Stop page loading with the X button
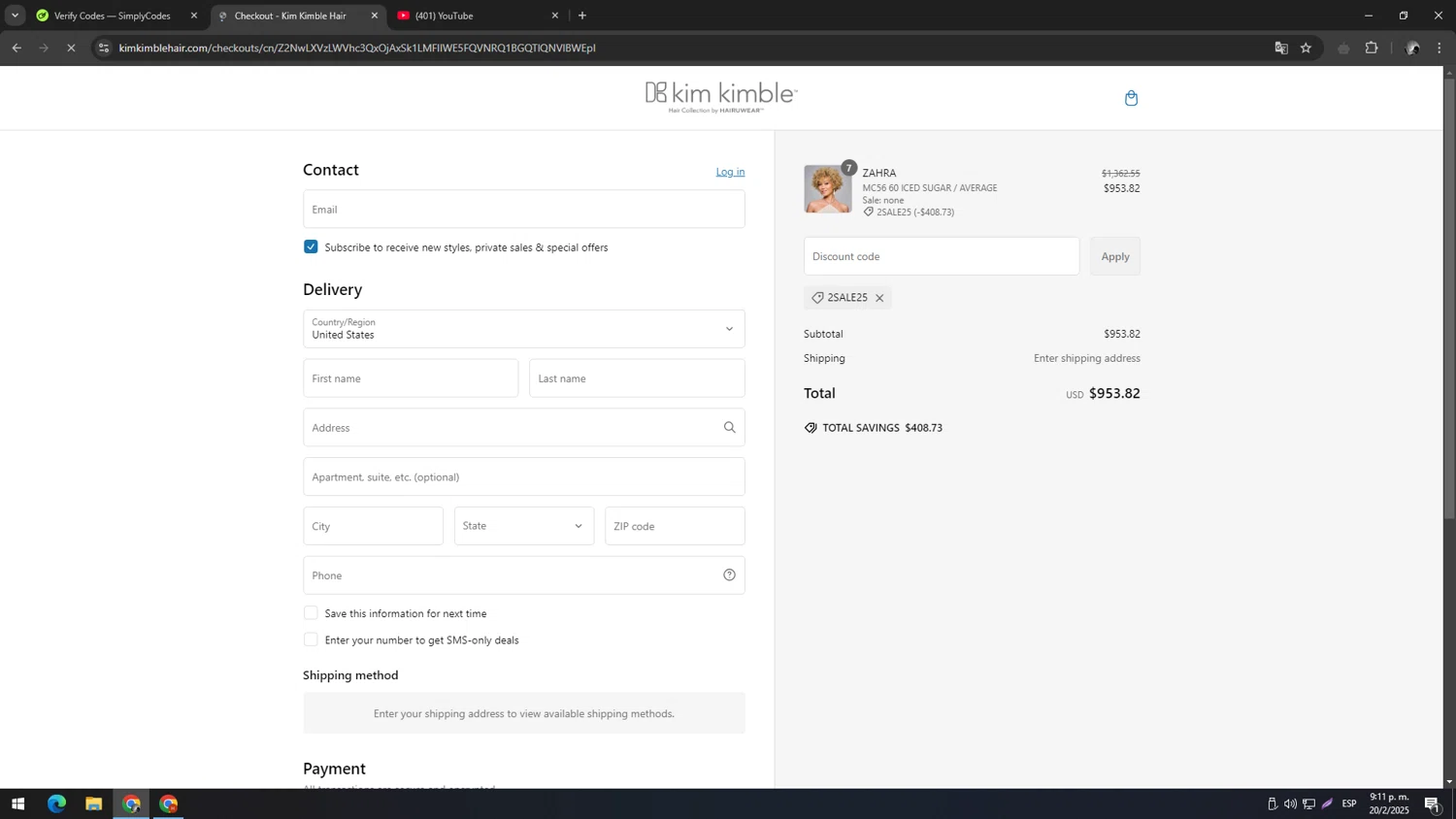 coord(71,48)
